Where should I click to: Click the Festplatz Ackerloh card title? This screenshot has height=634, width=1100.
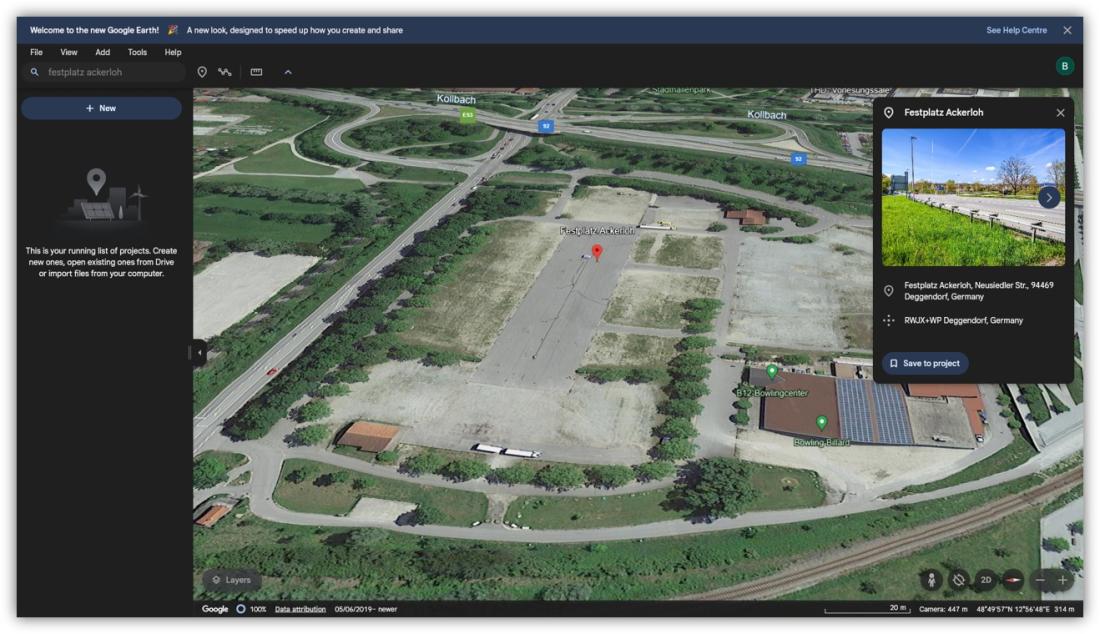tap(943, 113)
